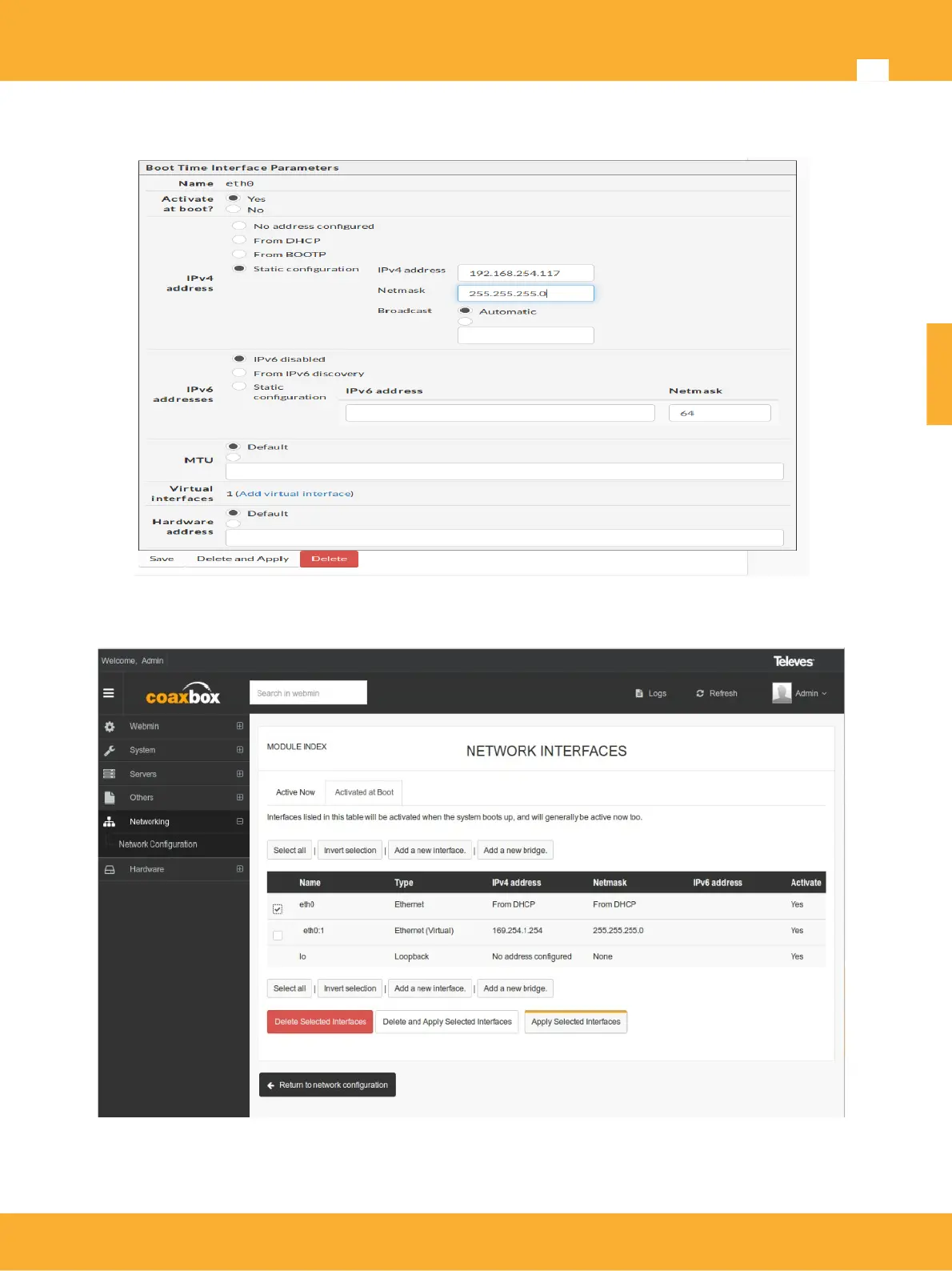Screen dimensions: 952x1271
Task: Open the Logs icon in header
Action: point(639,694)
